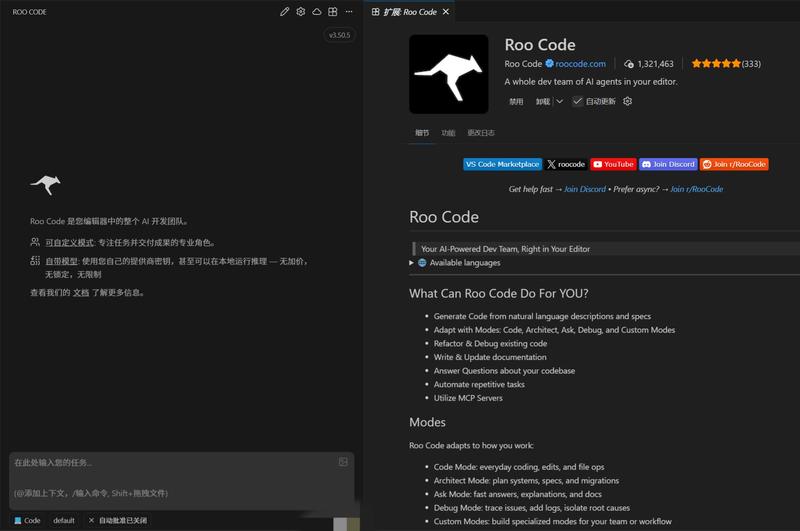
Task: Open the four-squares marketplace icon in panel header
Action: click(x=333, y=11)
